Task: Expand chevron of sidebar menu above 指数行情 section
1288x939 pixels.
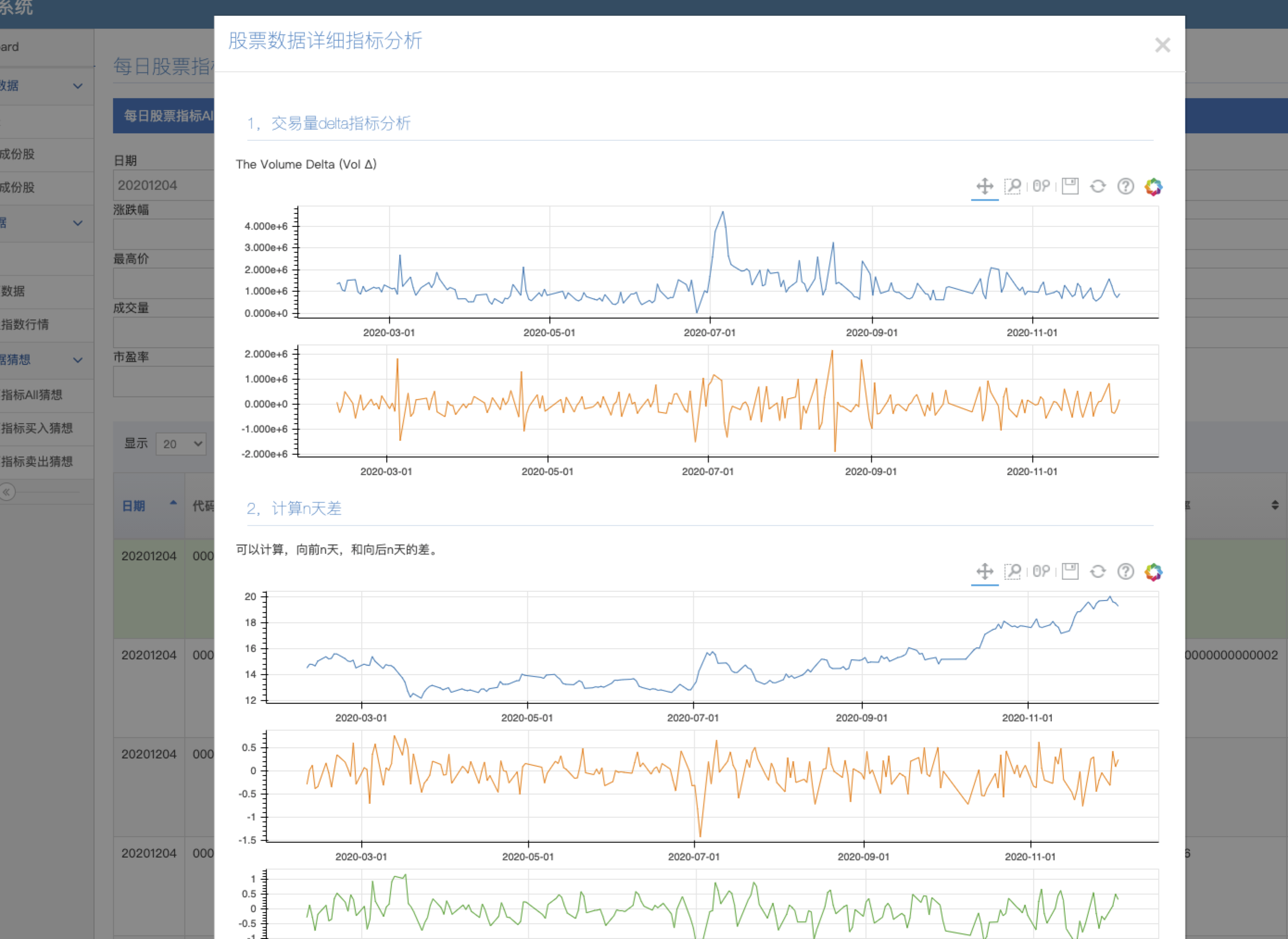Action: coord(78,223)
